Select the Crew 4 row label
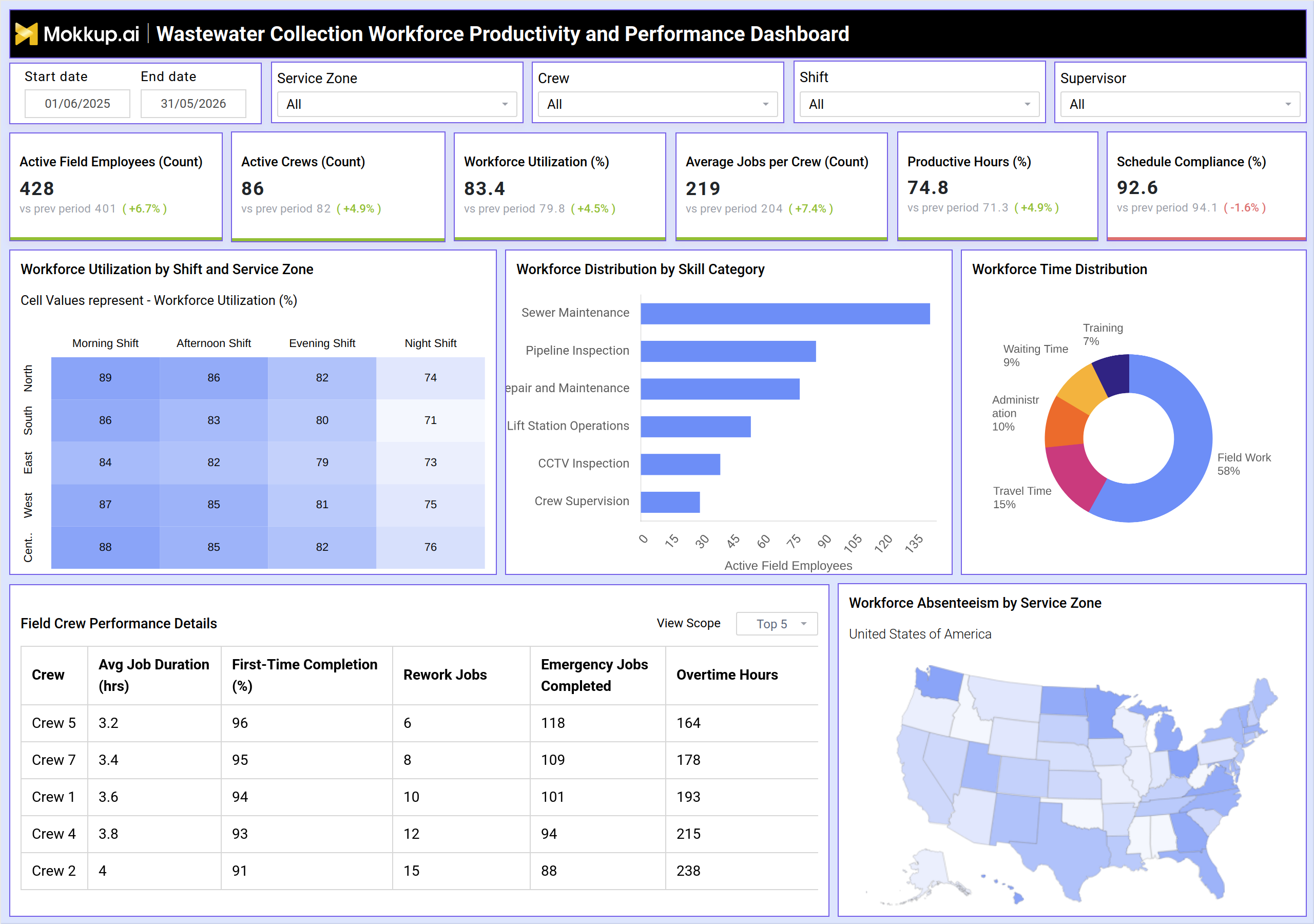 tap(54, 834)
